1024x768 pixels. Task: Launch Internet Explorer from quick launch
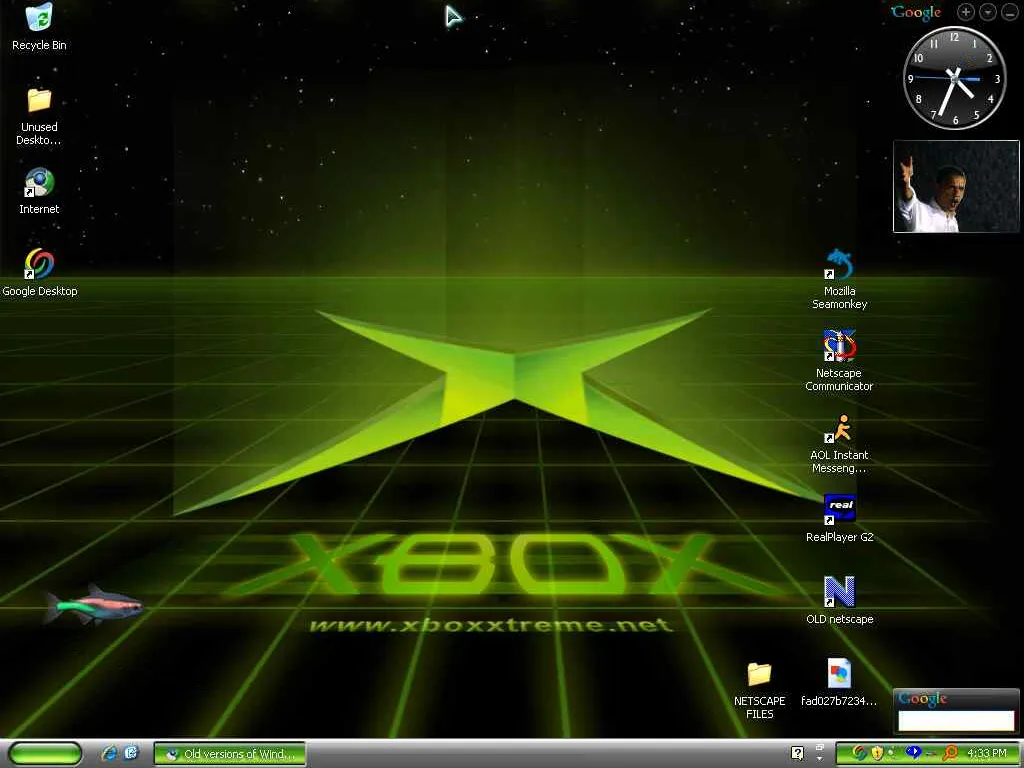pos(109,753)
